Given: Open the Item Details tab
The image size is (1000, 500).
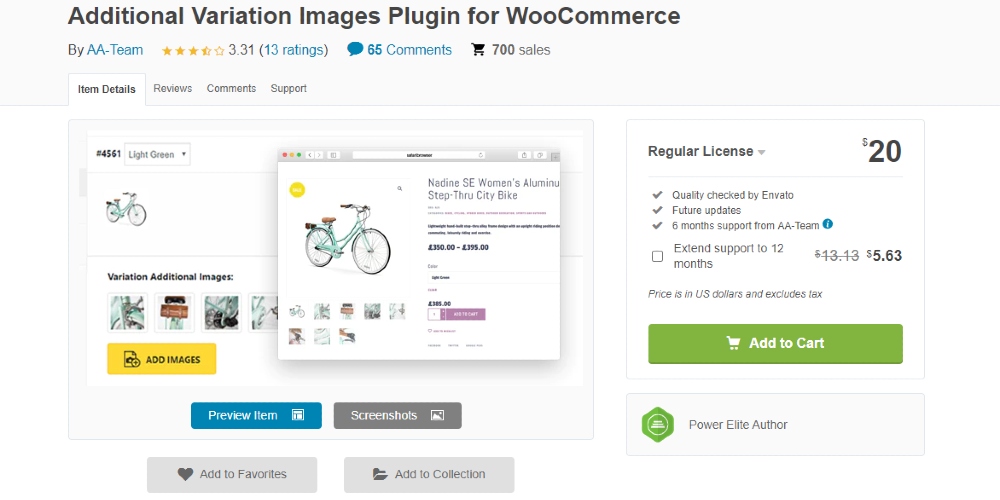Looking at the screenshot, I should pyautogui.click(x=107, y=89).
